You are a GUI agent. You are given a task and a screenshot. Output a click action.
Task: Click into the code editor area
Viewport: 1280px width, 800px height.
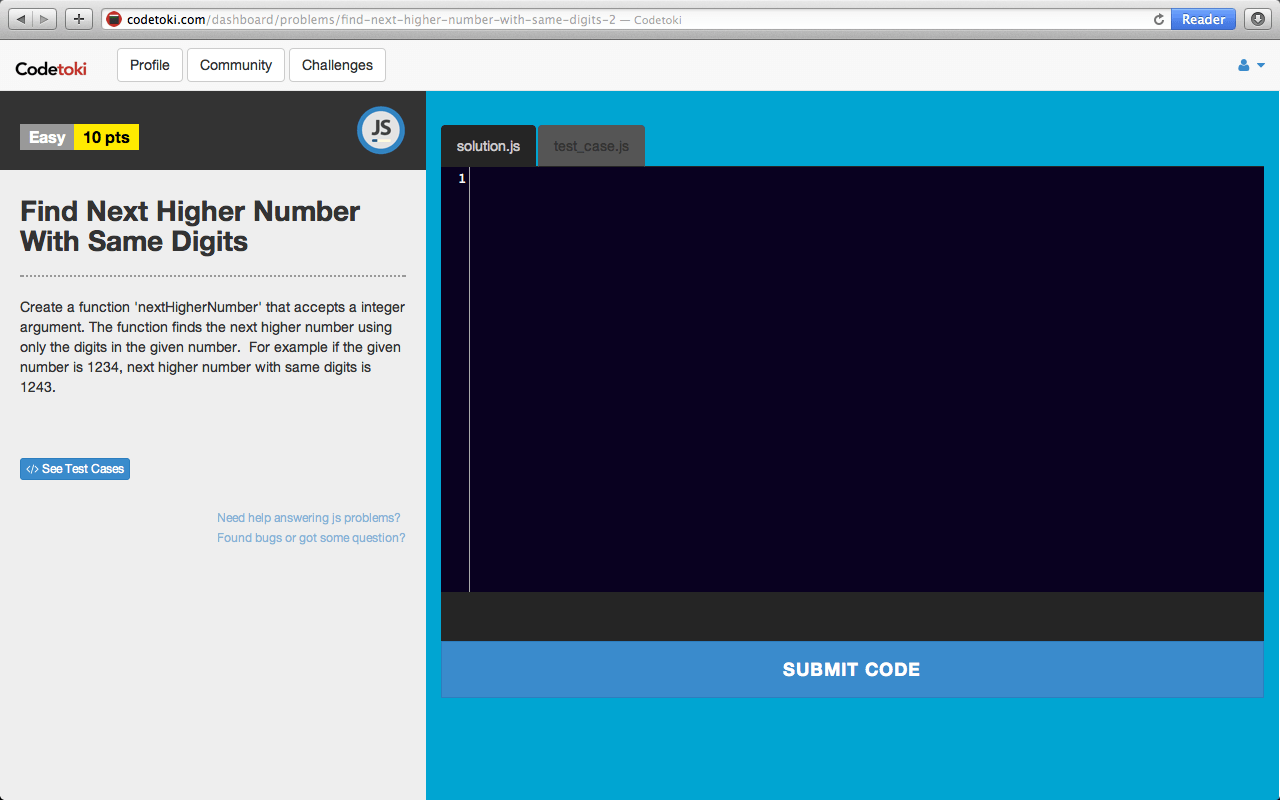(x=866, y=379)
